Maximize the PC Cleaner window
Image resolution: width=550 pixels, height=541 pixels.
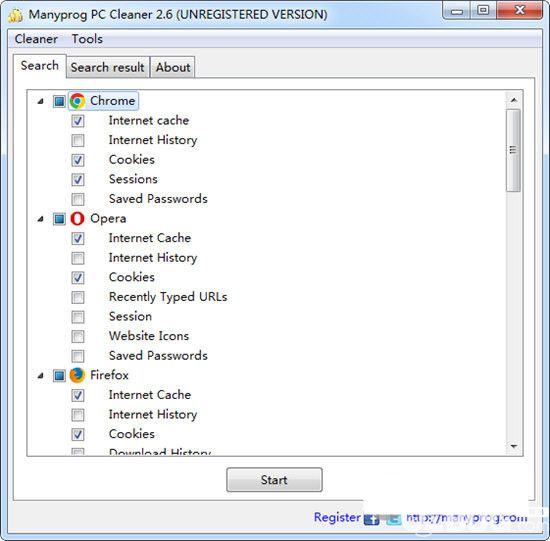[x=483, y=11]
